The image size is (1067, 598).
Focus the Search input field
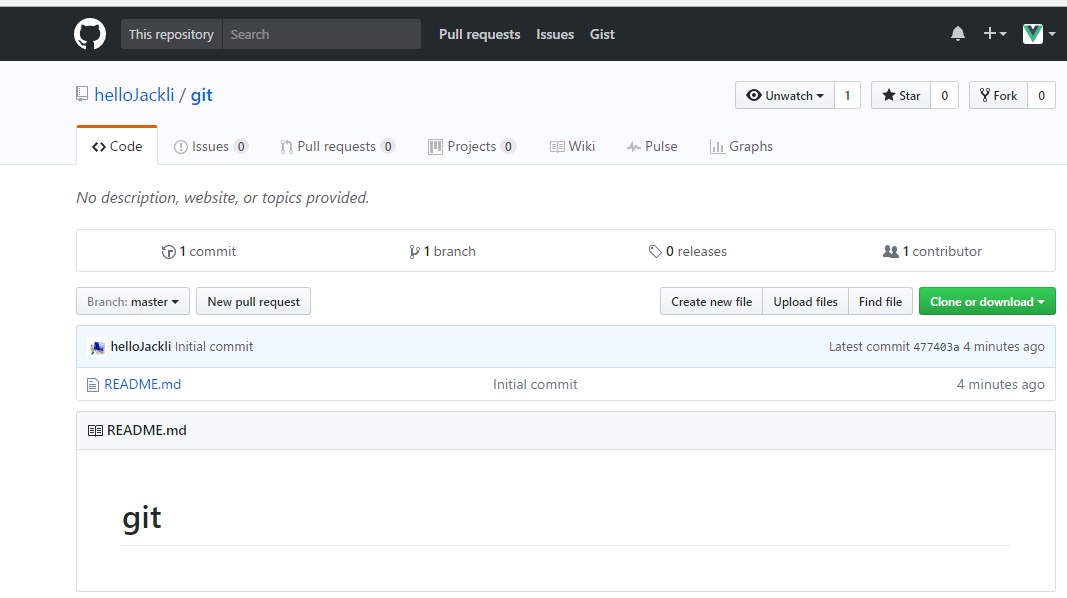point(321,34)
